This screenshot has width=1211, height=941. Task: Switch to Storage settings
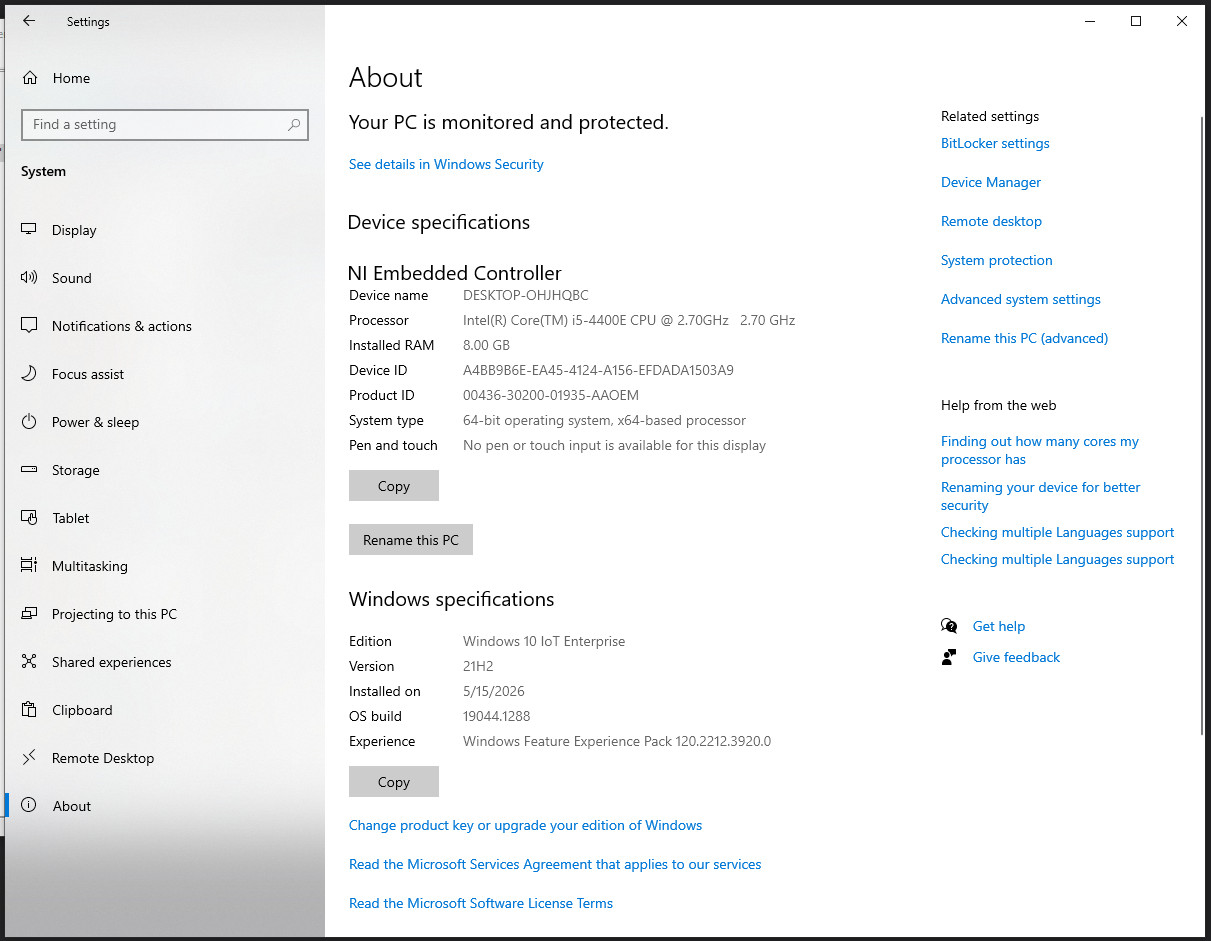pos(76,470)
